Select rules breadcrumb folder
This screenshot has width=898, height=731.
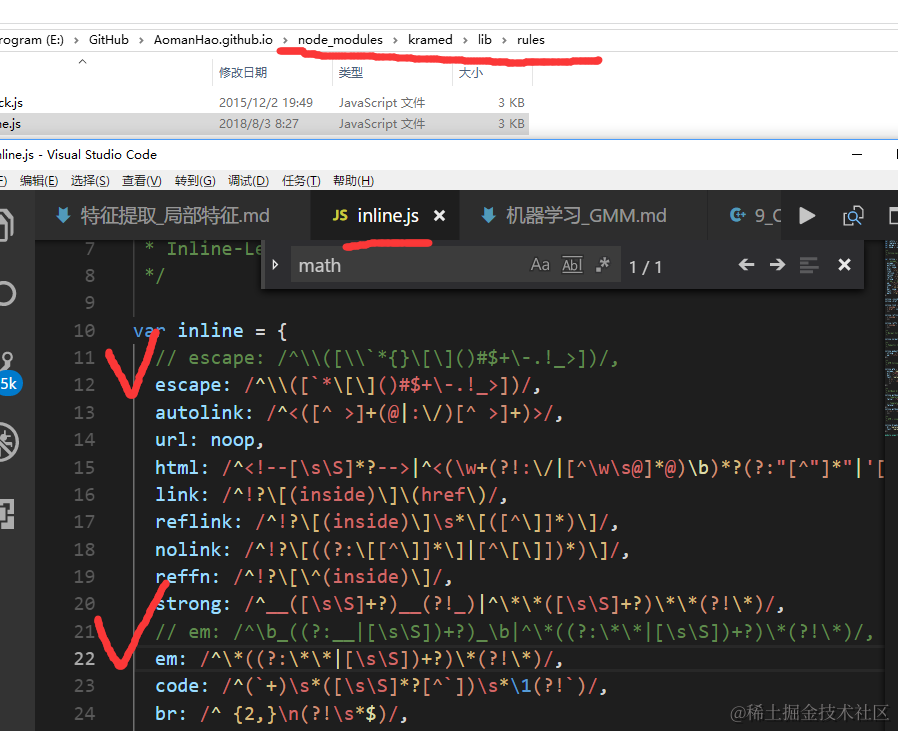click(530, 40)
